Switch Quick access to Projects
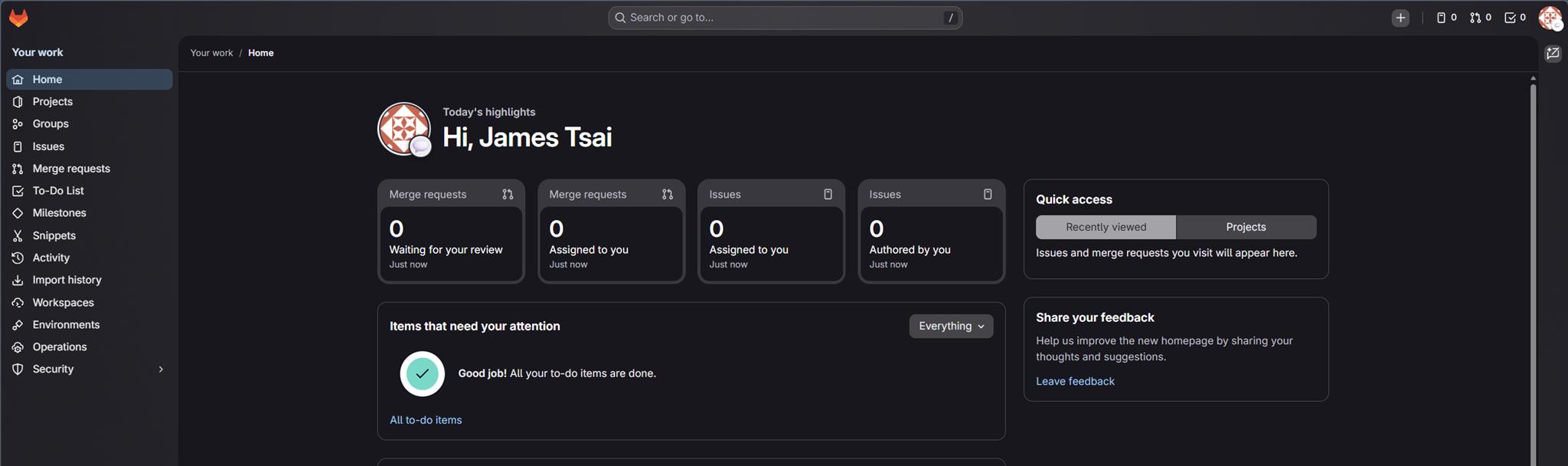The height and width of the screenshot is (466, 1568). [1246, 227]
